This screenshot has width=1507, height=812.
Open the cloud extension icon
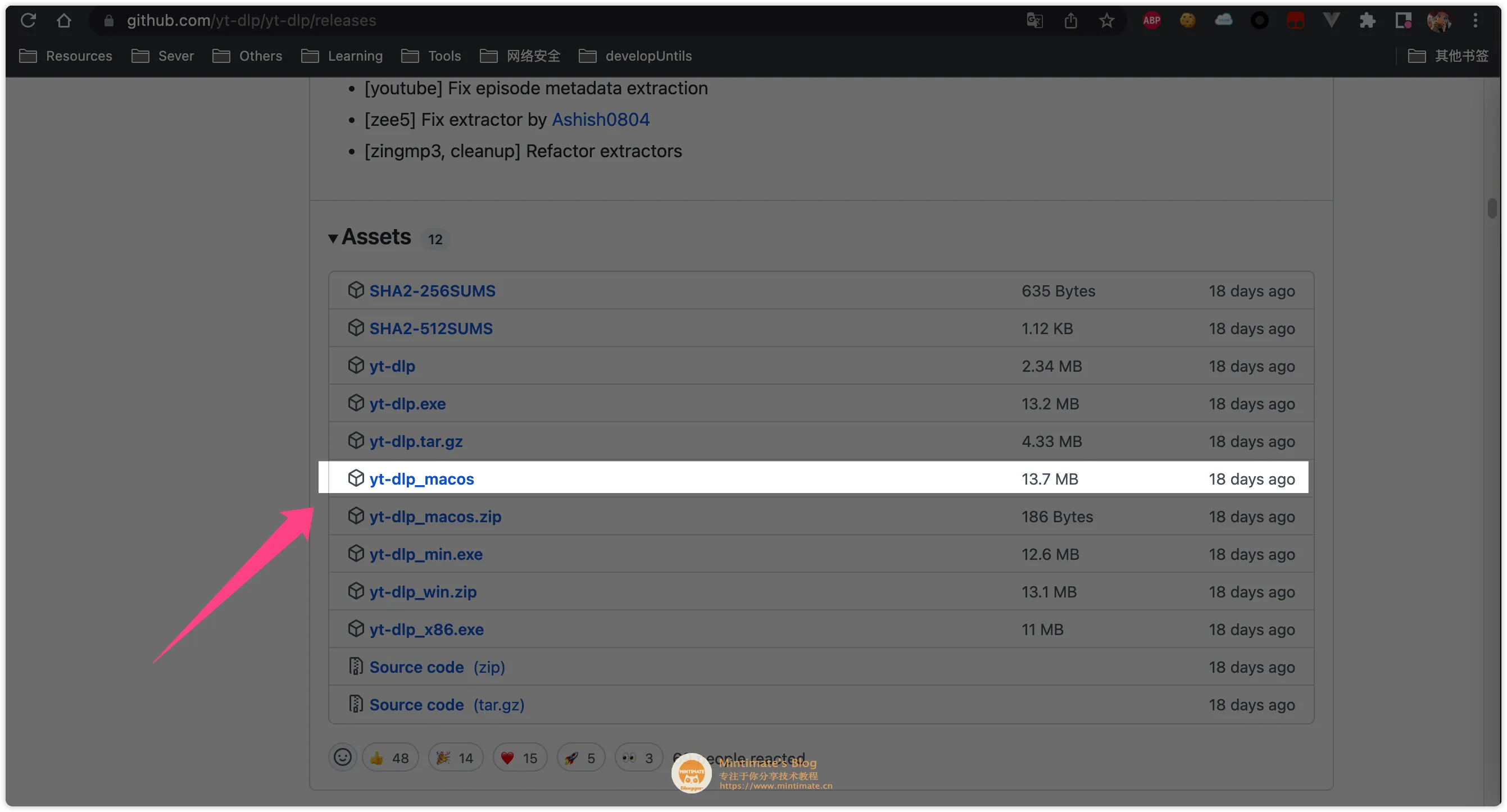click(1223, 20)
